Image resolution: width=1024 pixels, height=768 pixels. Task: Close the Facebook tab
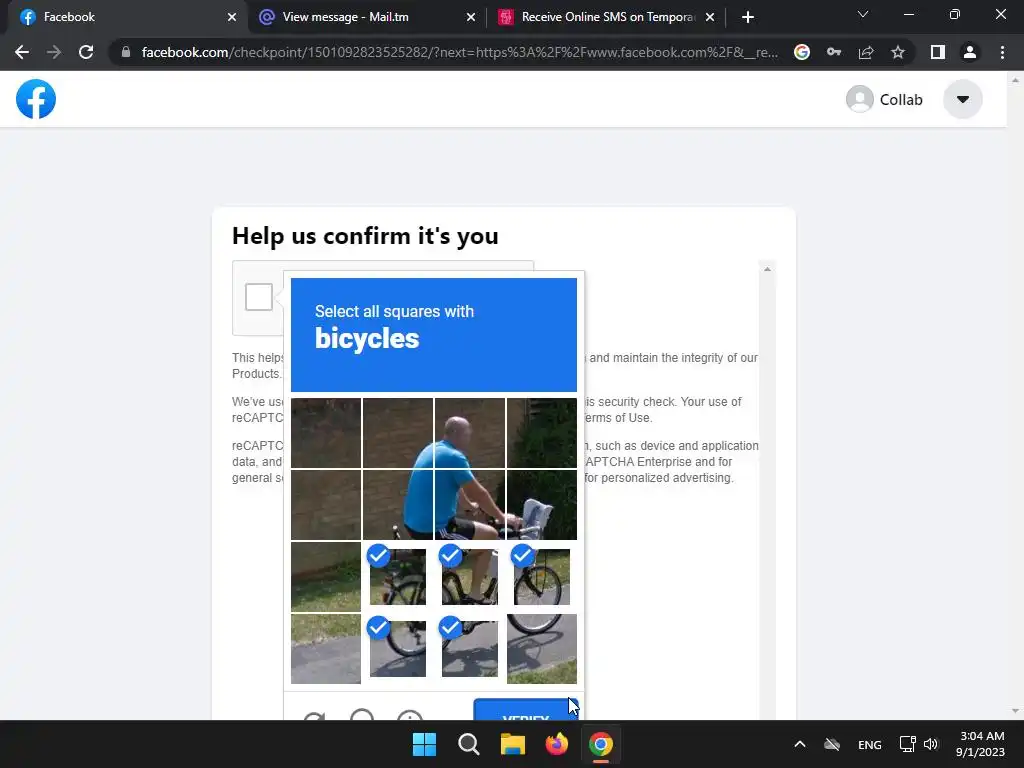click(232, 17)
